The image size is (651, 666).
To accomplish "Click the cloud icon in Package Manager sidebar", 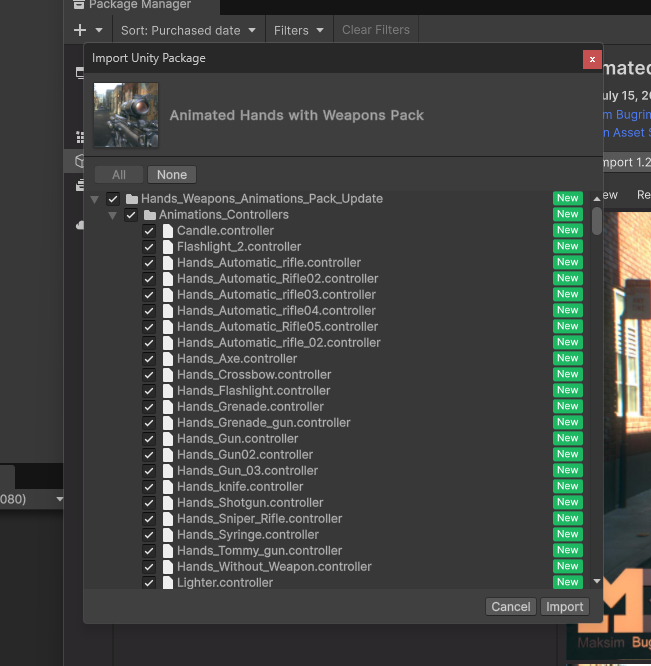I will click(80, 225).
